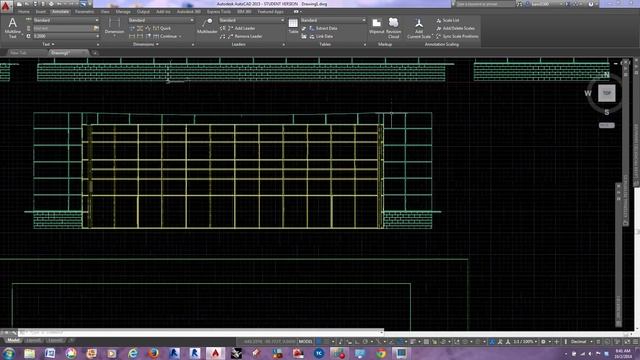
Task: Select the Revision Cloud tool
Action: click(x=393, y=28)
